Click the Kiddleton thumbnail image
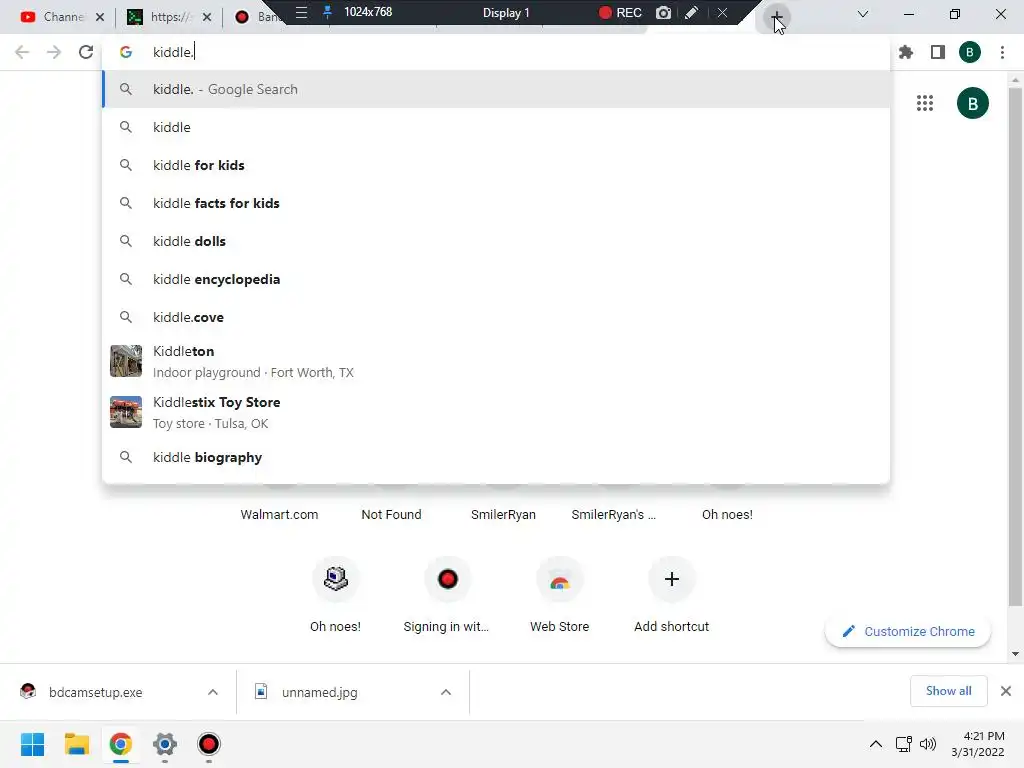The height and width of the screenshot is (768, 1024). [x=126, y=361]
